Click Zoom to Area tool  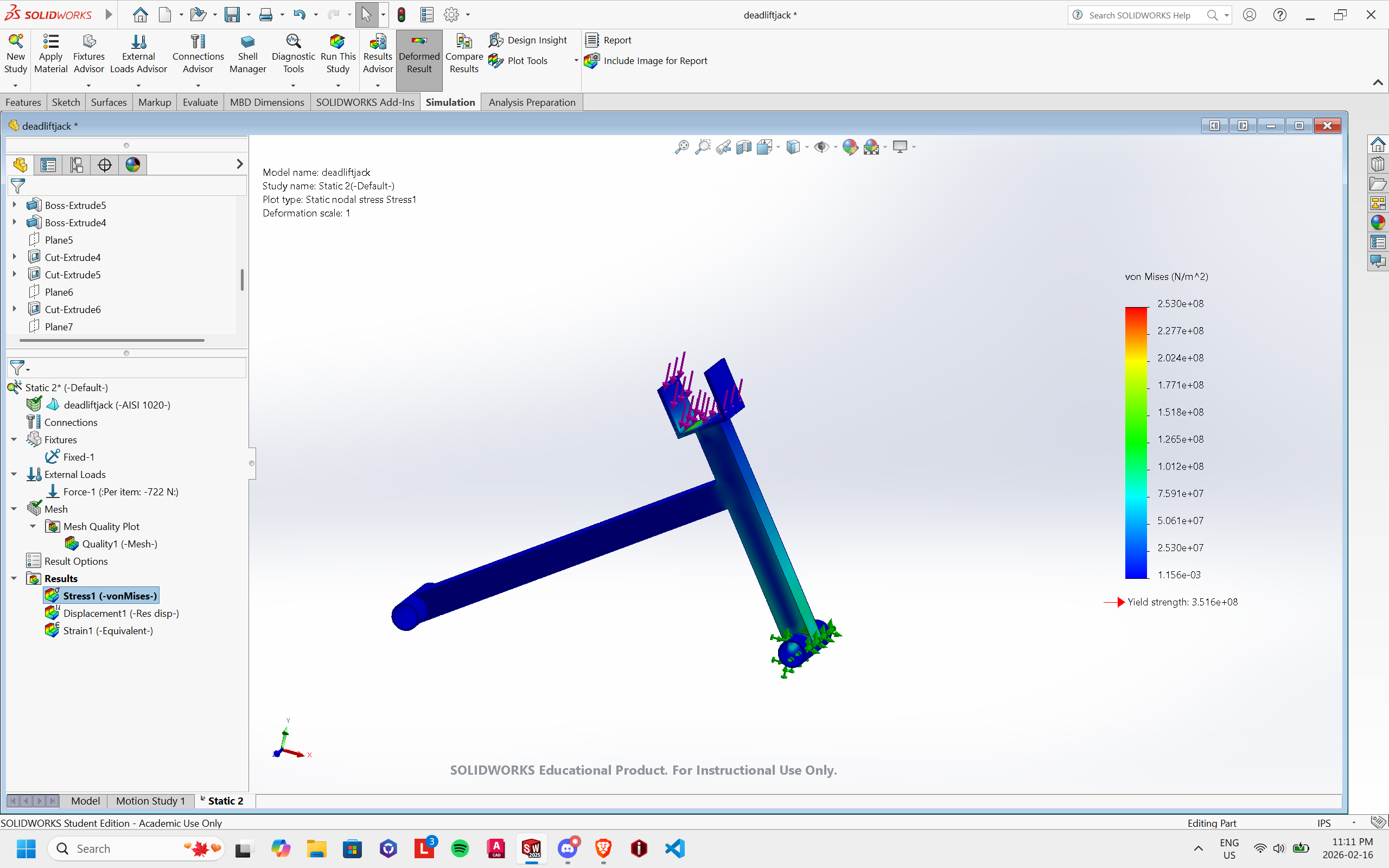703,148
